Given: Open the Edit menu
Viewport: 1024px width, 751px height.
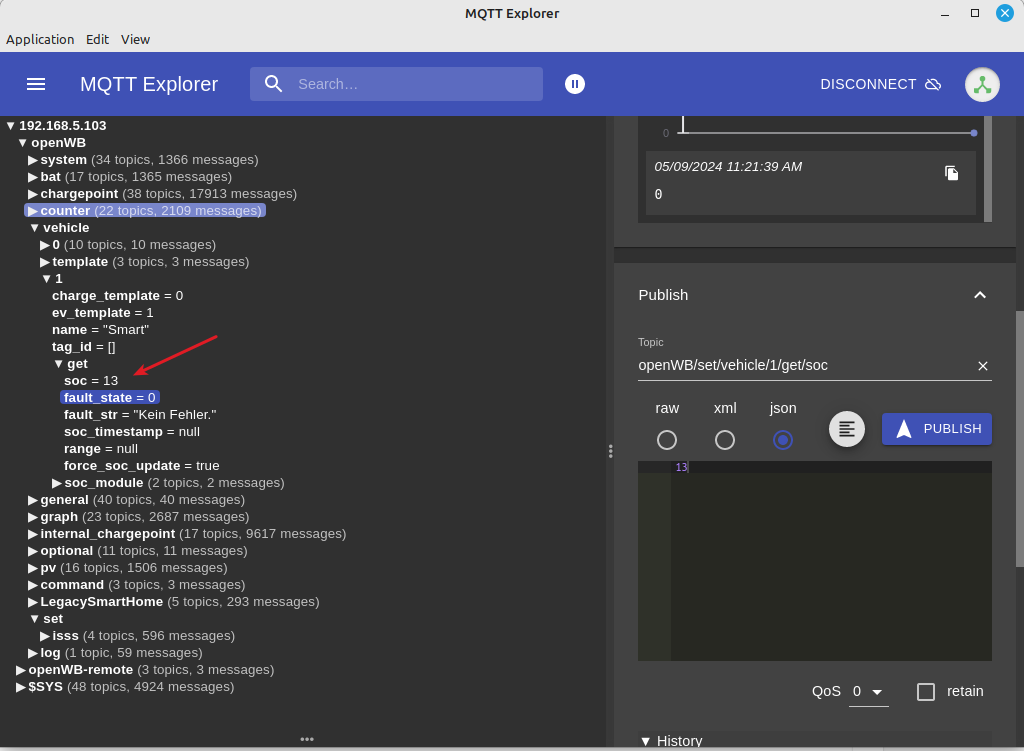Looking at the screenshot, I should click(97, 39).
